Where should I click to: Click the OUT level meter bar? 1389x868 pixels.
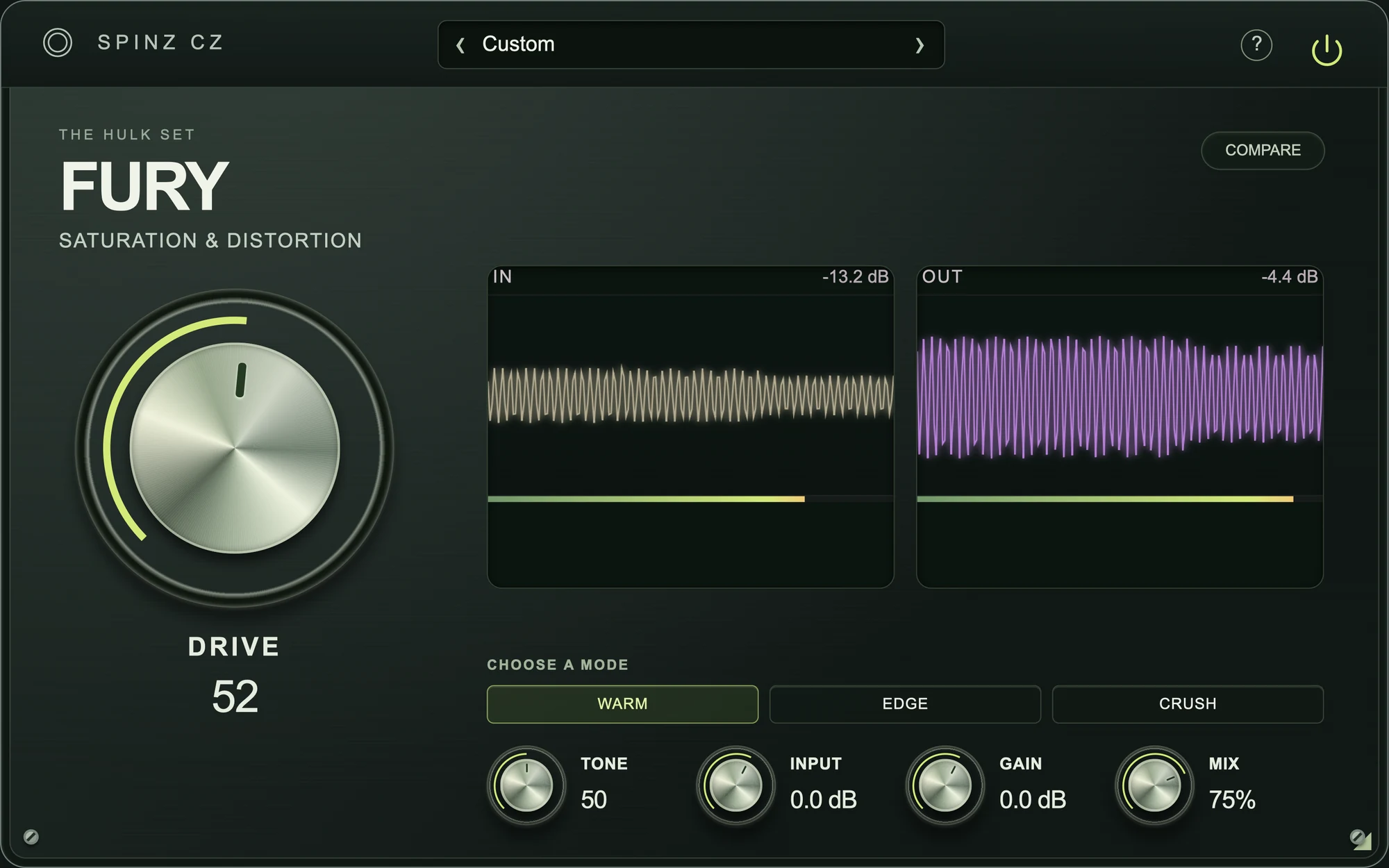tap(1120, 499)
